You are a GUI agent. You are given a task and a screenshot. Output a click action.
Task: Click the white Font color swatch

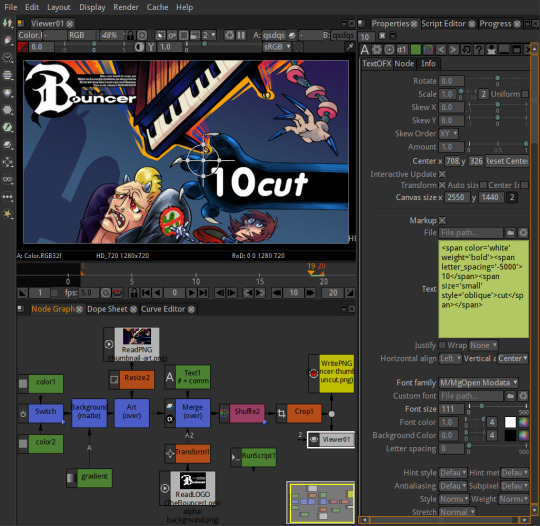tap(510, 422)
